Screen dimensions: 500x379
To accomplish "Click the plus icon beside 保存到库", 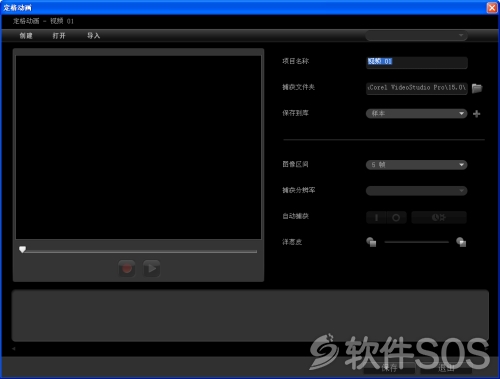I will [x=477, y=114].
